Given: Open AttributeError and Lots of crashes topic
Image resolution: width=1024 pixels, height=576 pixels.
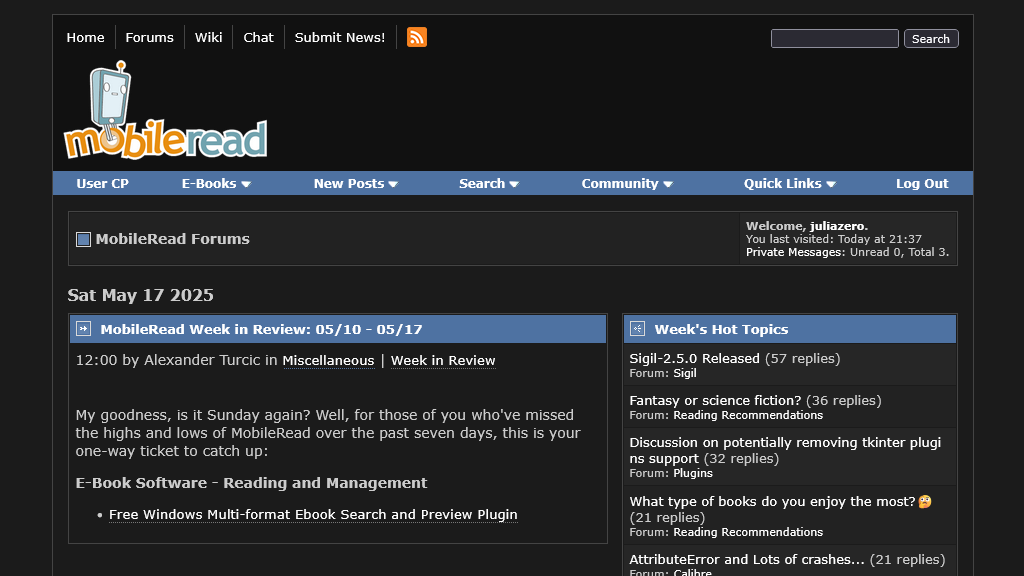Looking at the screenshot, I should coord(746,560).
